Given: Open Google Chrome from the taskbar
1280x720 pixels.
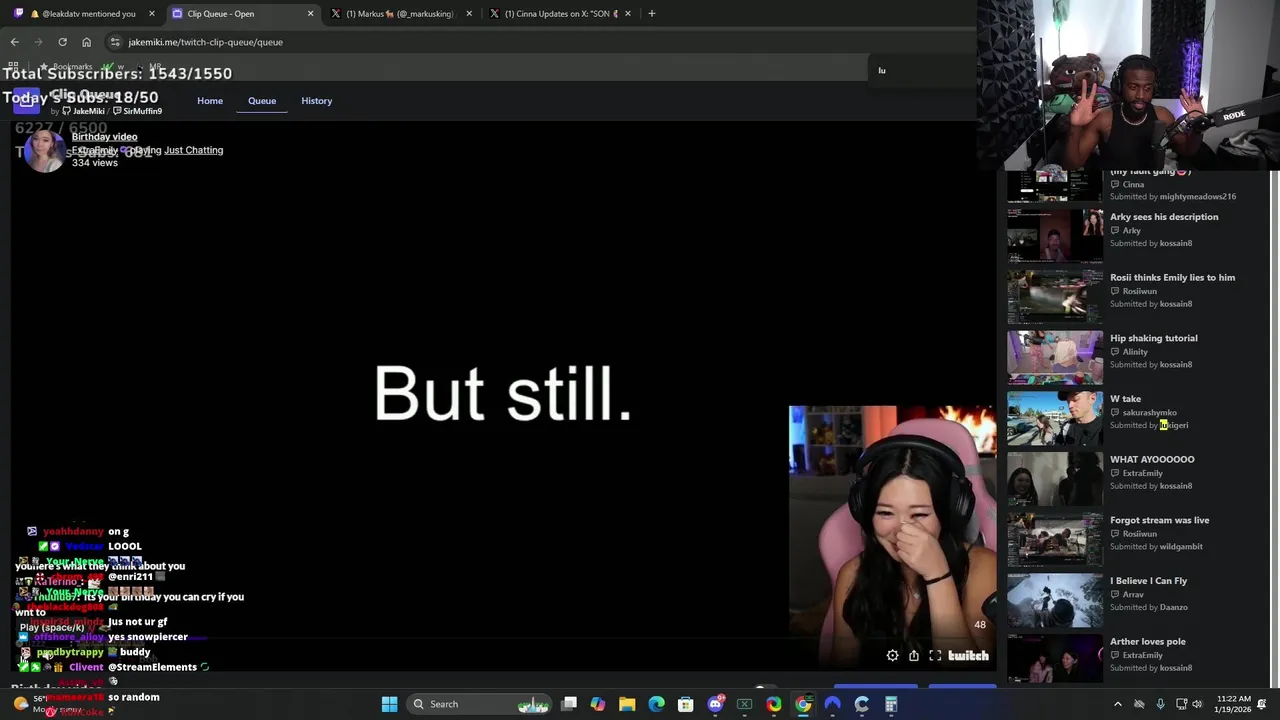Looking at the screenshot, I should click(x=803, y=704).
